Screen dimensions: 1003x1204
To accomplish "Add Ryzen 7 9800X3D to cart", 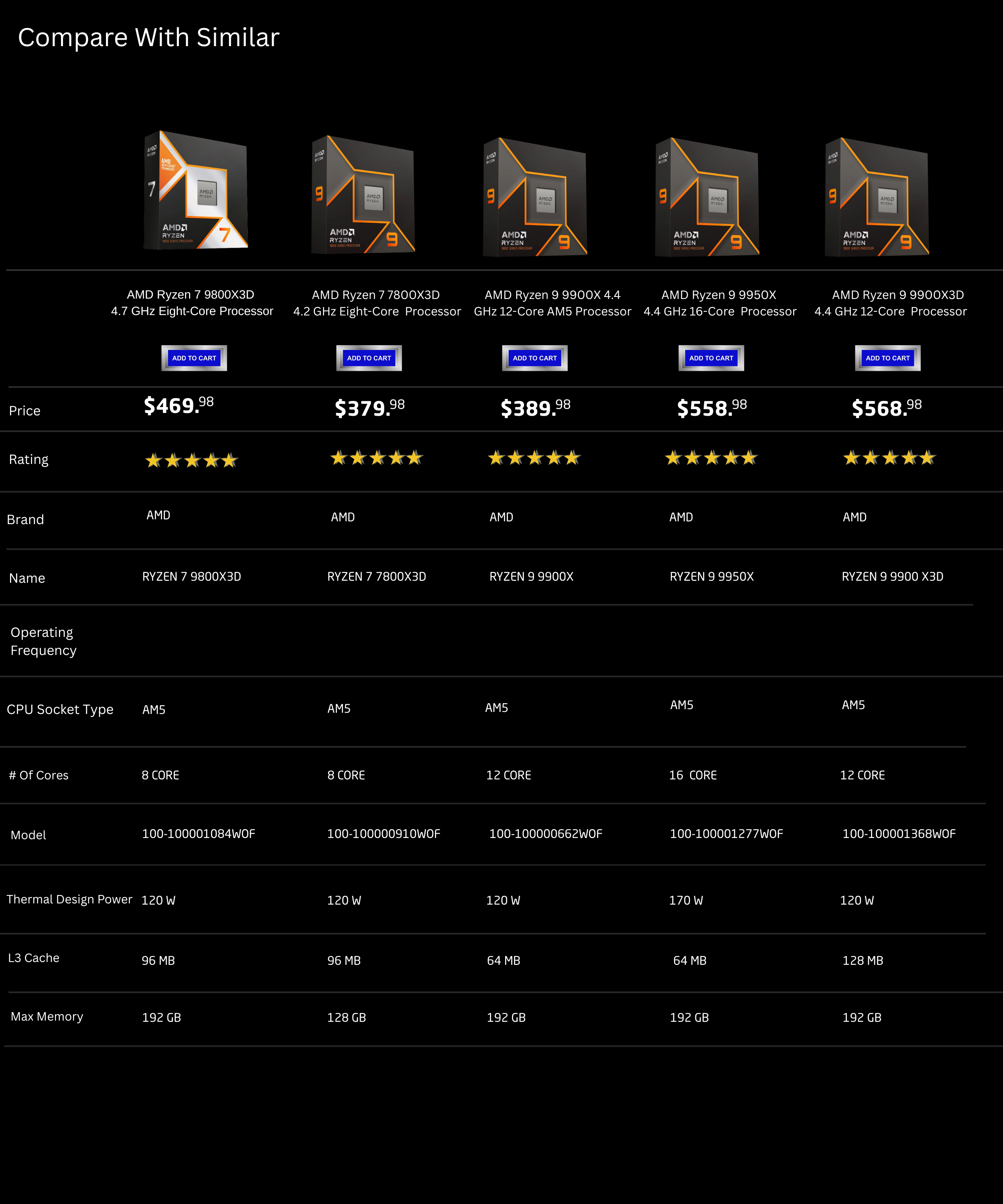I will [x=194, y=358].
